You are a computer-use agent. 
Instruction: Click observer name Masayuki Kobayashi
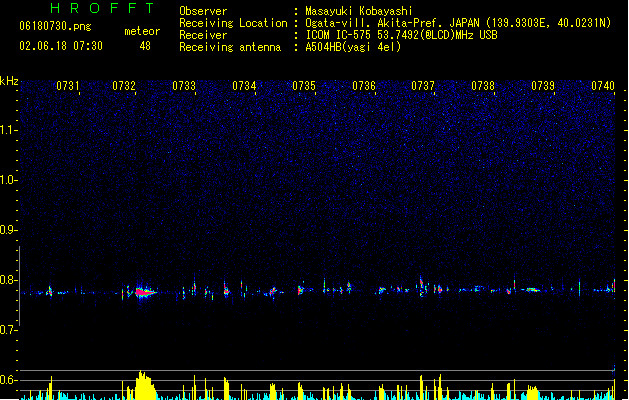(359, 11)
